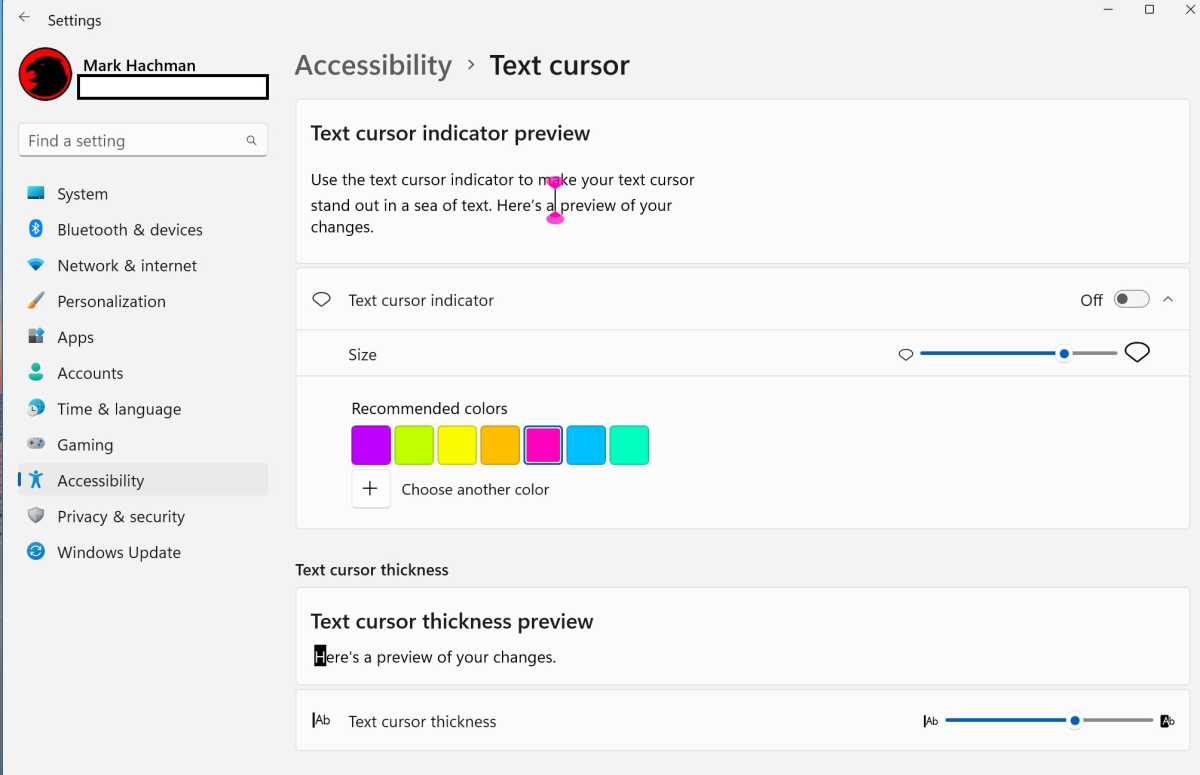Click the Bluetooth & devices icon
The height and width of the screenshot is (775, 1200).
coord(36,229)
